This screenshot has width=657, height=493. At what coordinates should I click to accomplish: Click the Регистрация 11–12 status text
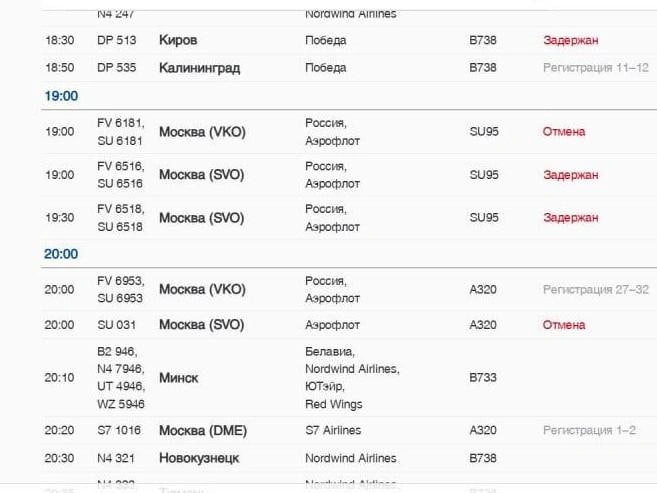595,68
